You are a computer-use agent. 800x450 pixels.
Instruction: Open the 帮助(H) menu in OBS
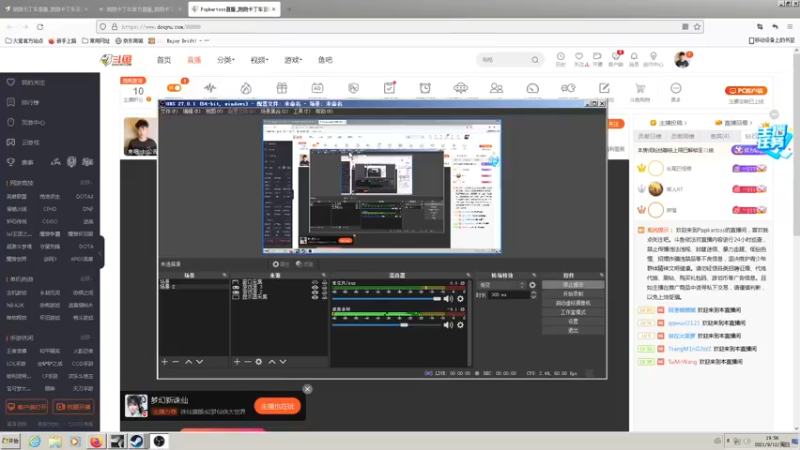[324, 111]
